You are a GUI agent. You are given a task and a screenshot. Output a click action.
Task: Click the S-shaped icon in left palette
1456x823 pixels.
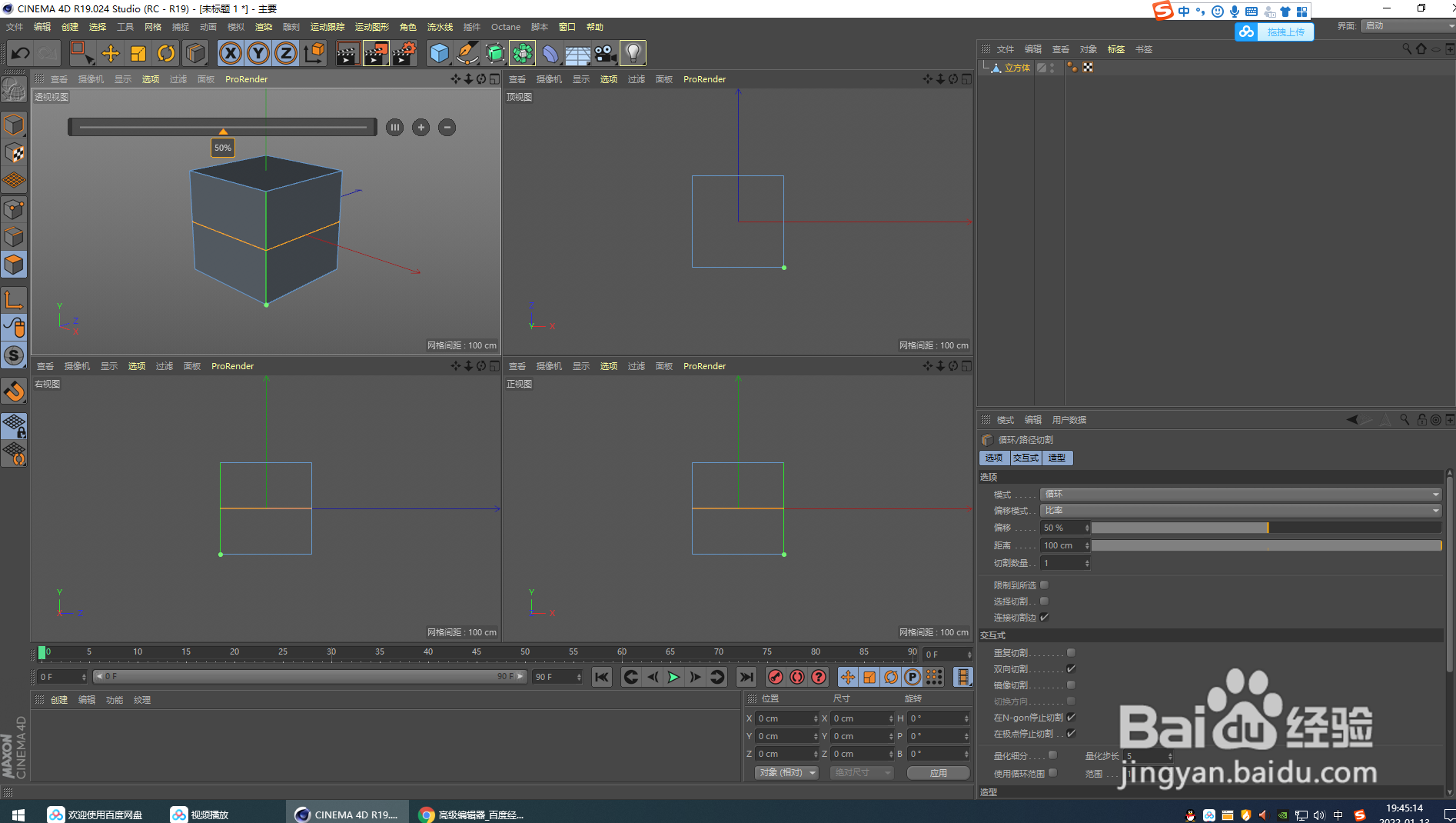click(x=14, y=355)
